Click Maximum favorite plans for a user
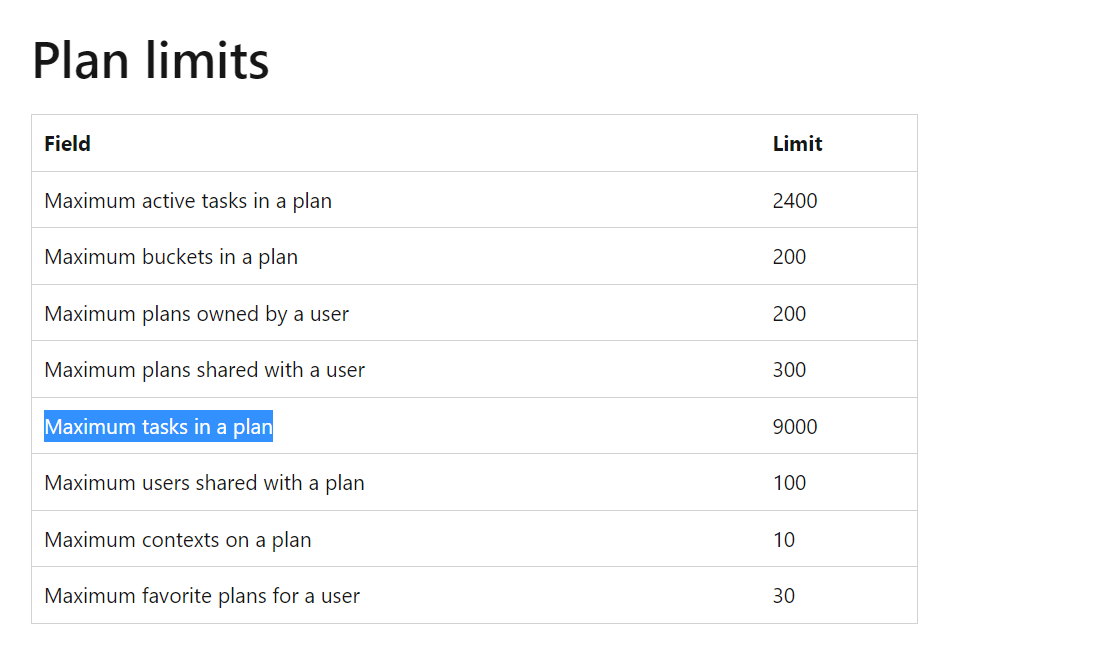Viewport: 1093px width, 655px height. coord(202,596)
